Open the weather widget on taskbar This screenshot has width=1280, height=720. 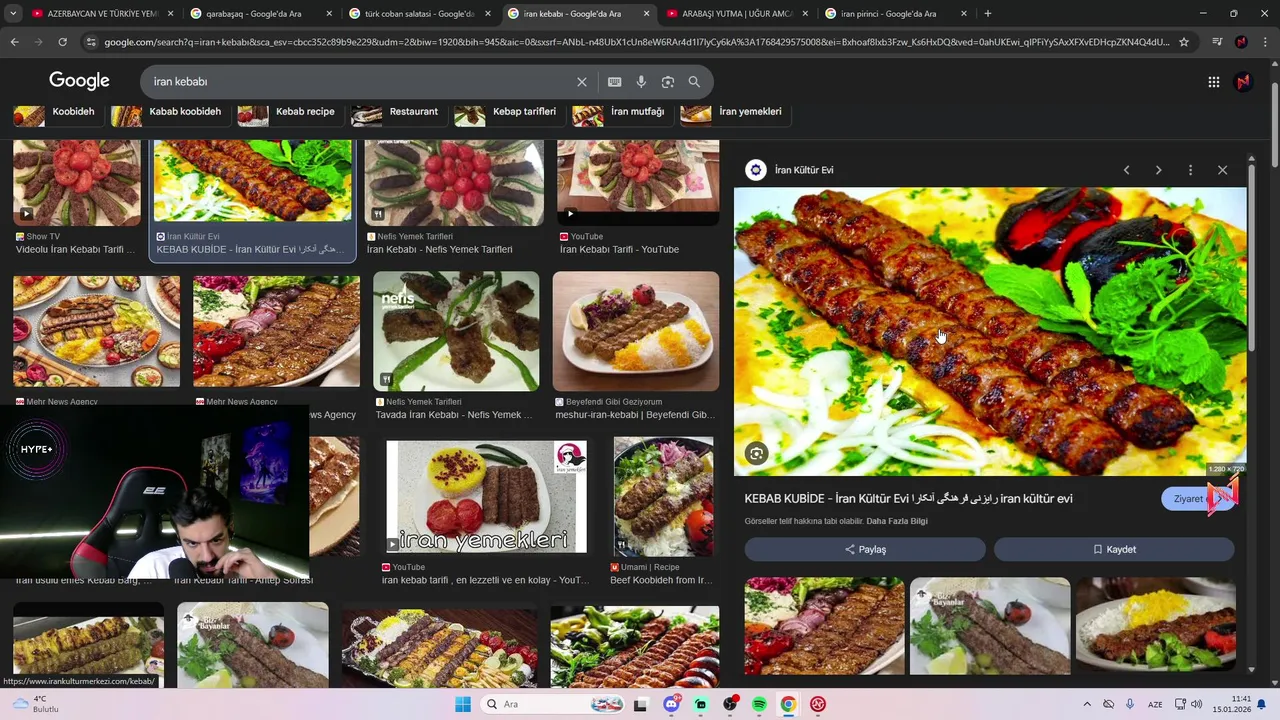[x=34, y=704]
